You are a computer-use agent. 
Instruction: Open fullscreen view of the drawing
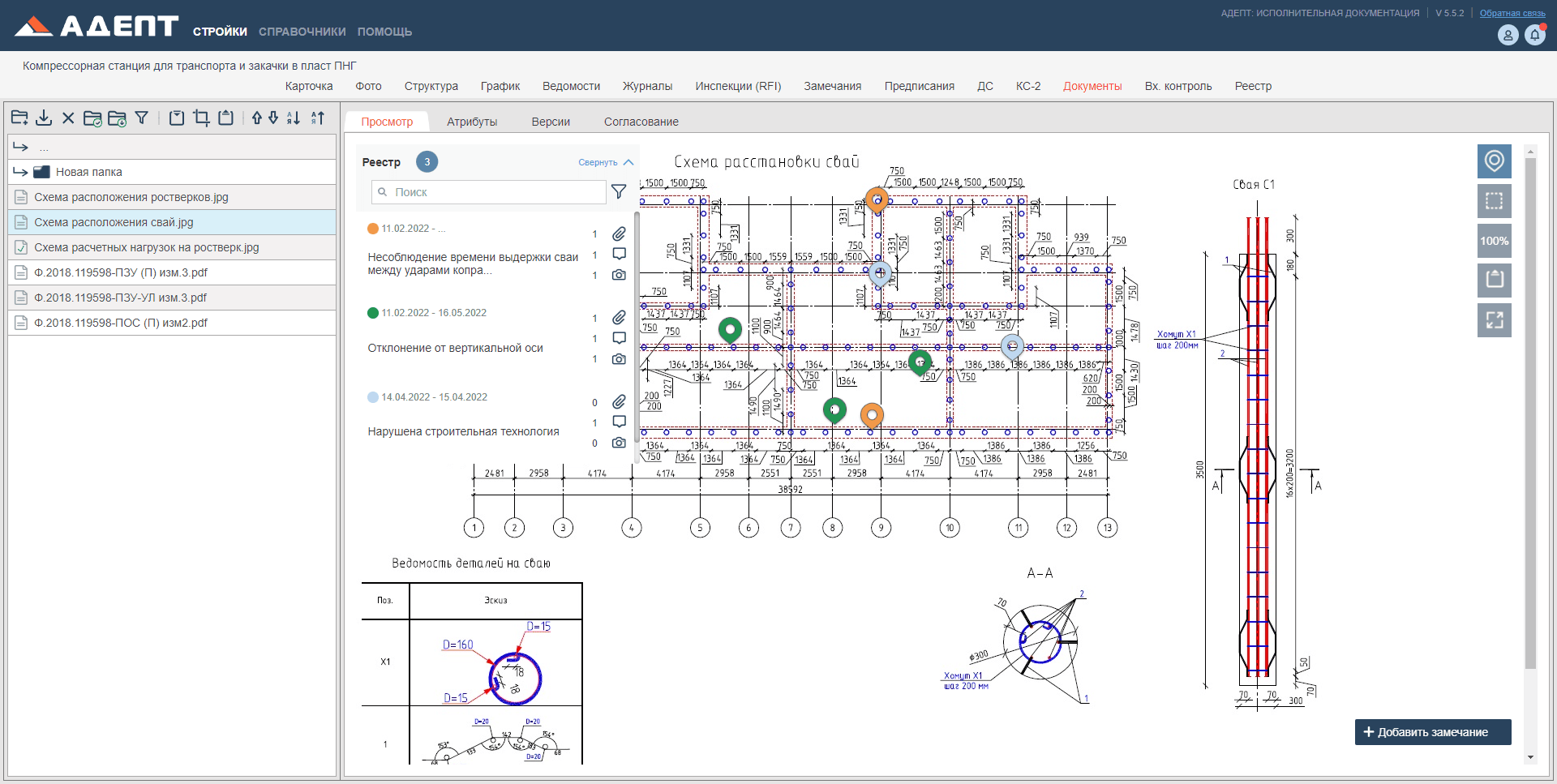pos(1494,320)
